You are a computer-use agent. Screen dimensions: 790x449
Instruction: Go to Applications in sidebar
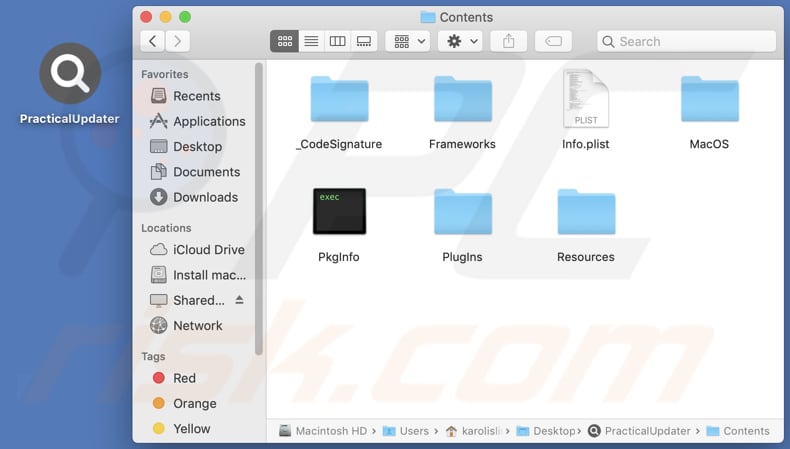click(x=208, y=121)
